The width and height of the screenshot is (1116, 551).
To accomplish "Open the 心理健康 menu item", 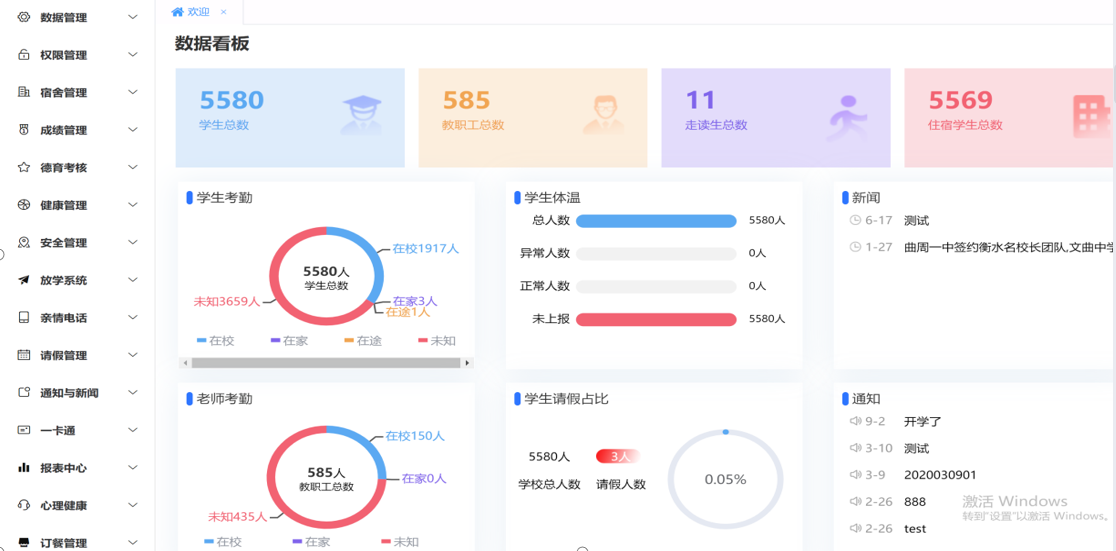I will coord(77,505).
